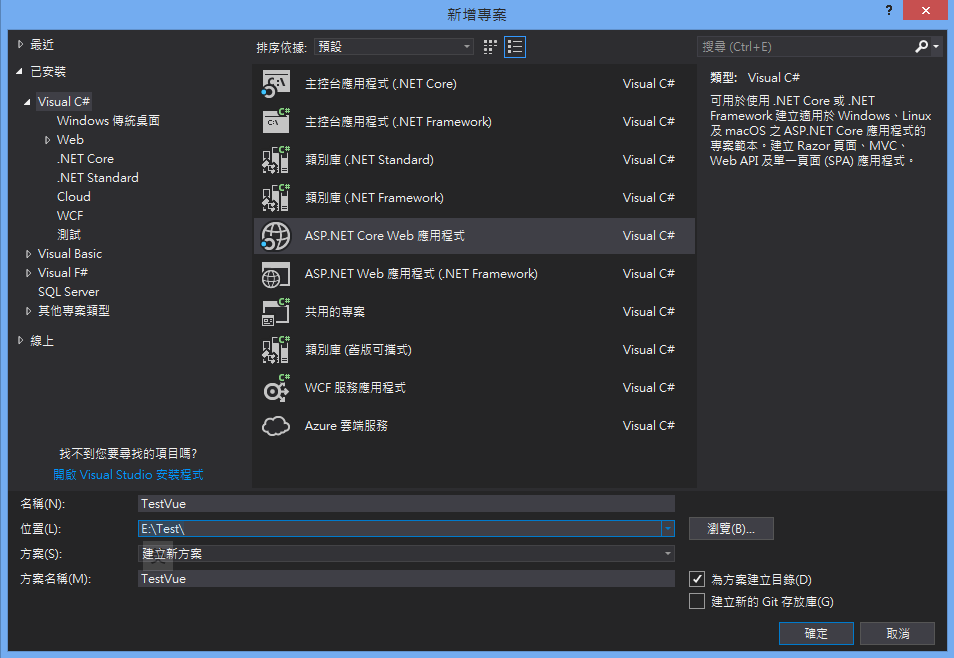Select 類別庫 (舊版可攜式) template name

point(358,350)
